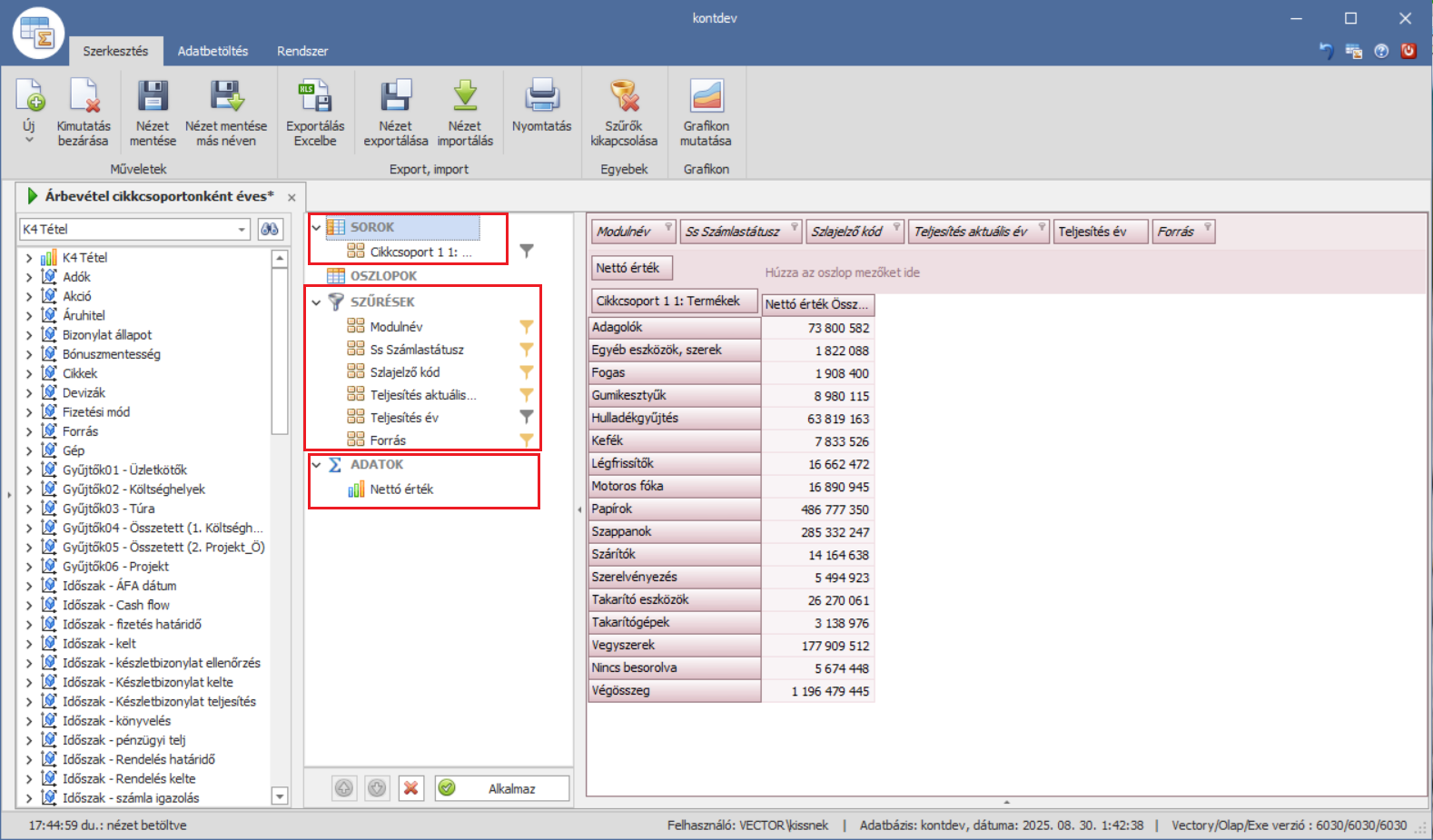This screenshot has width=1433, height=840.
Task: Click Szűrők kikapcsolása filter icon
Action: (x=624, y=97)
